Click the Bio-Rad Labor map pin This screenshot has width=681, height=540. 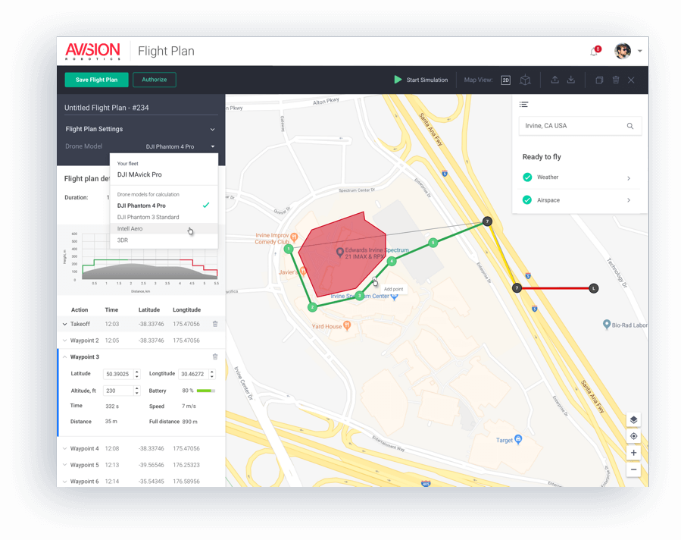tap(607, 324)
